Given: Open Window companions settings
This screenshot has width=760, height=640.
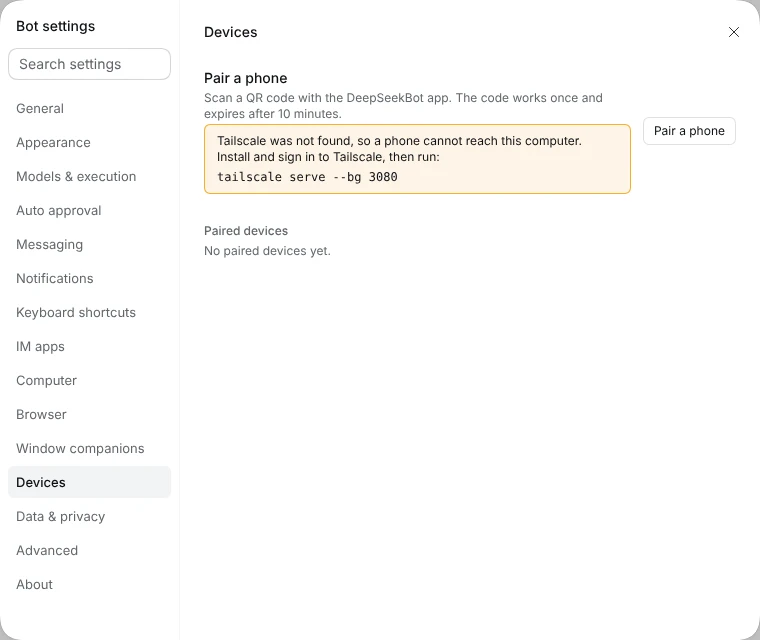Looking at the screenshot, I should click(x=89, y=448).
